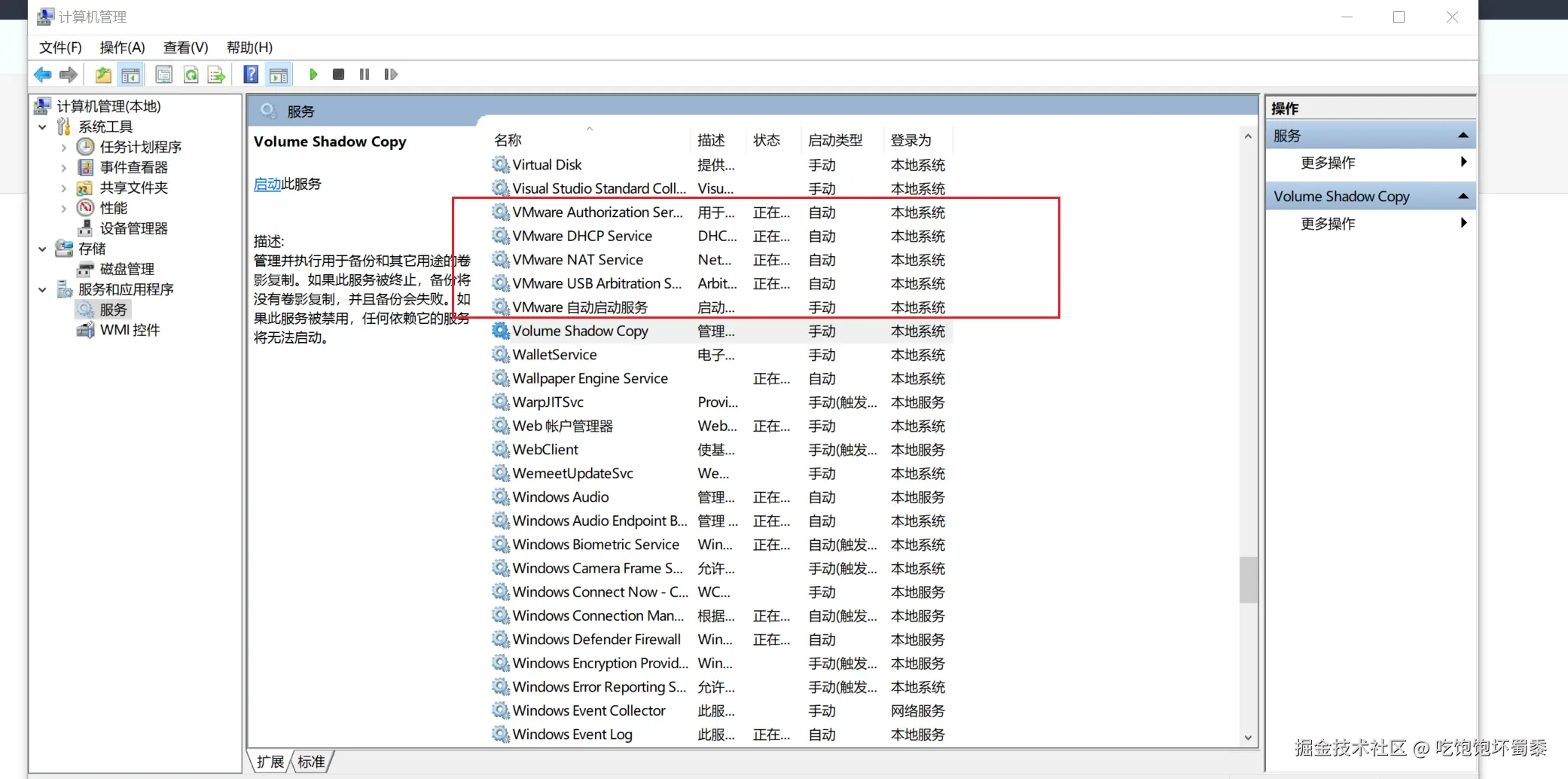Select the start service play icon
This screenshot has height=779, width=1568.
point(314,74)
